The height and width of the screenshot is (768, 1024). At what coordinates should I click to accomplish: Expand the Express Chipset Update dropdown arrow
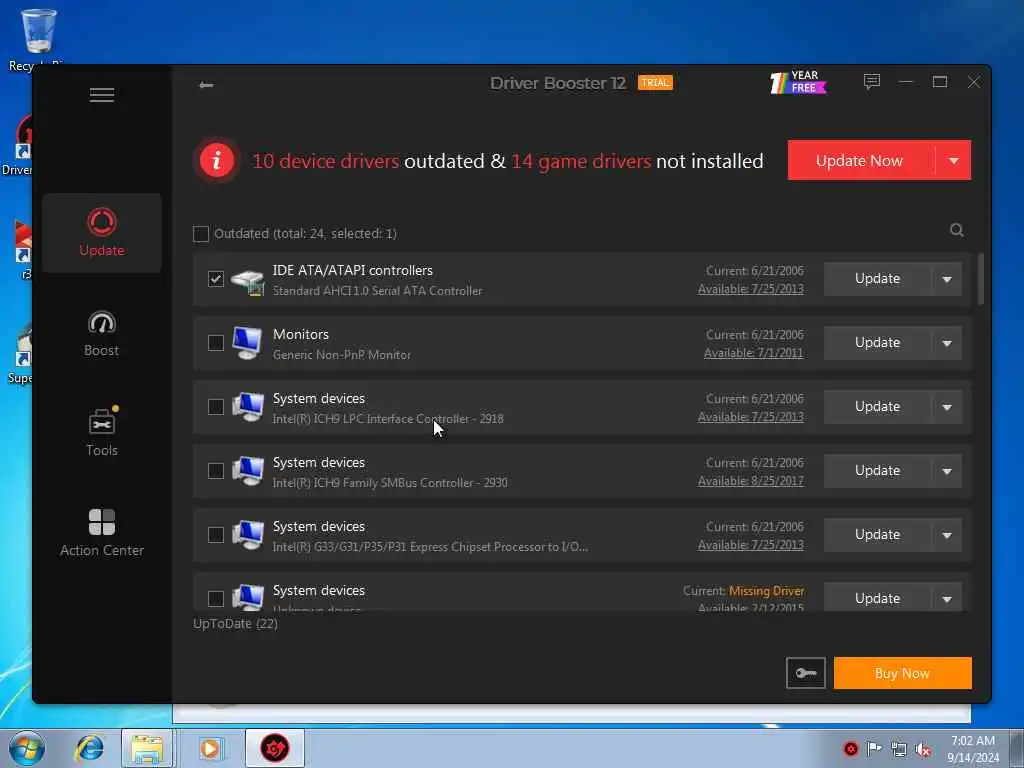[947, 535]
